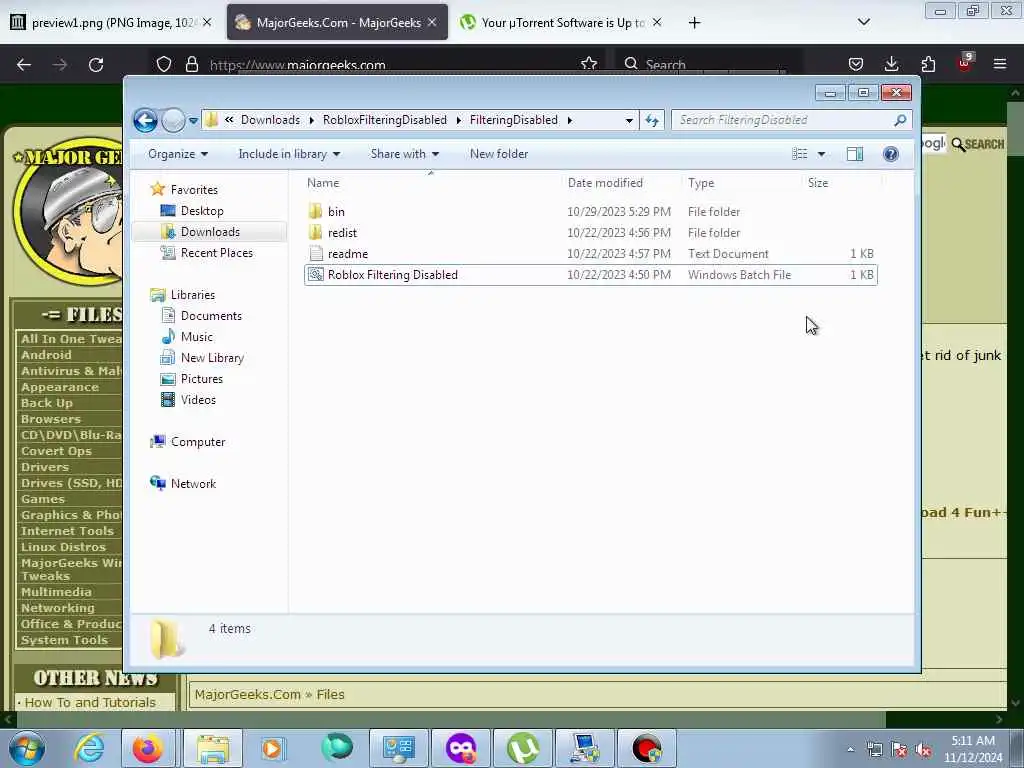Open Firefox hamburger application menu
The image size is (1024, 768).
(x=1000, y=64)
